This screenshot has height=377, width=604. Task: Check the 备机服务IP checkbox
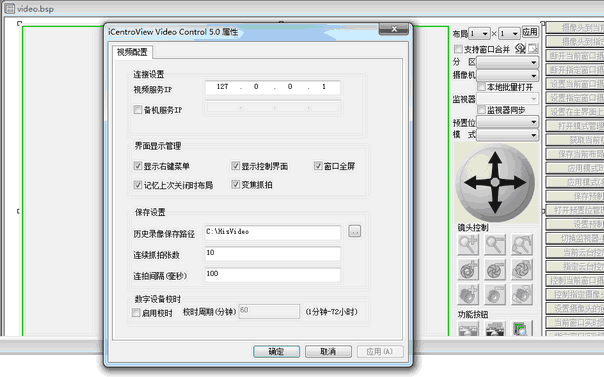pyautogui.click(x=138, y=109)
